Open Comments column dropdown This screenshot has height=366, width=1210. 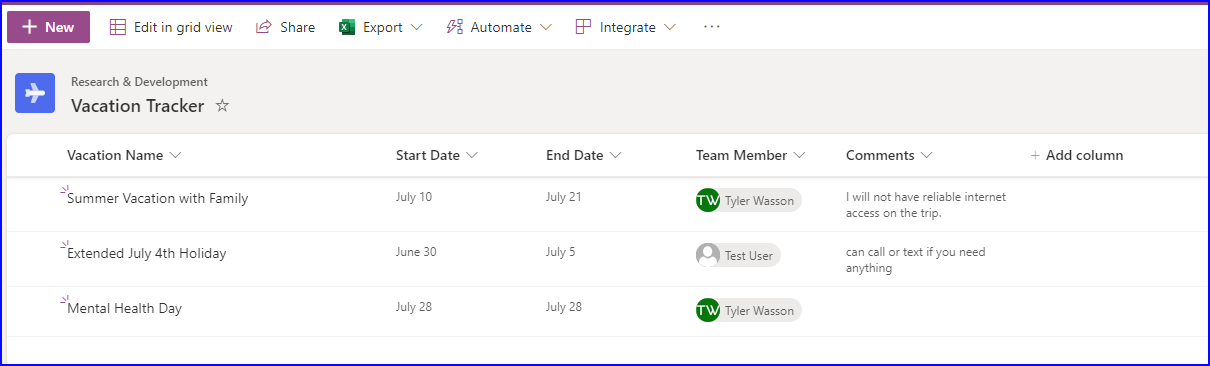pyautogui.click(x=927, y=155)
